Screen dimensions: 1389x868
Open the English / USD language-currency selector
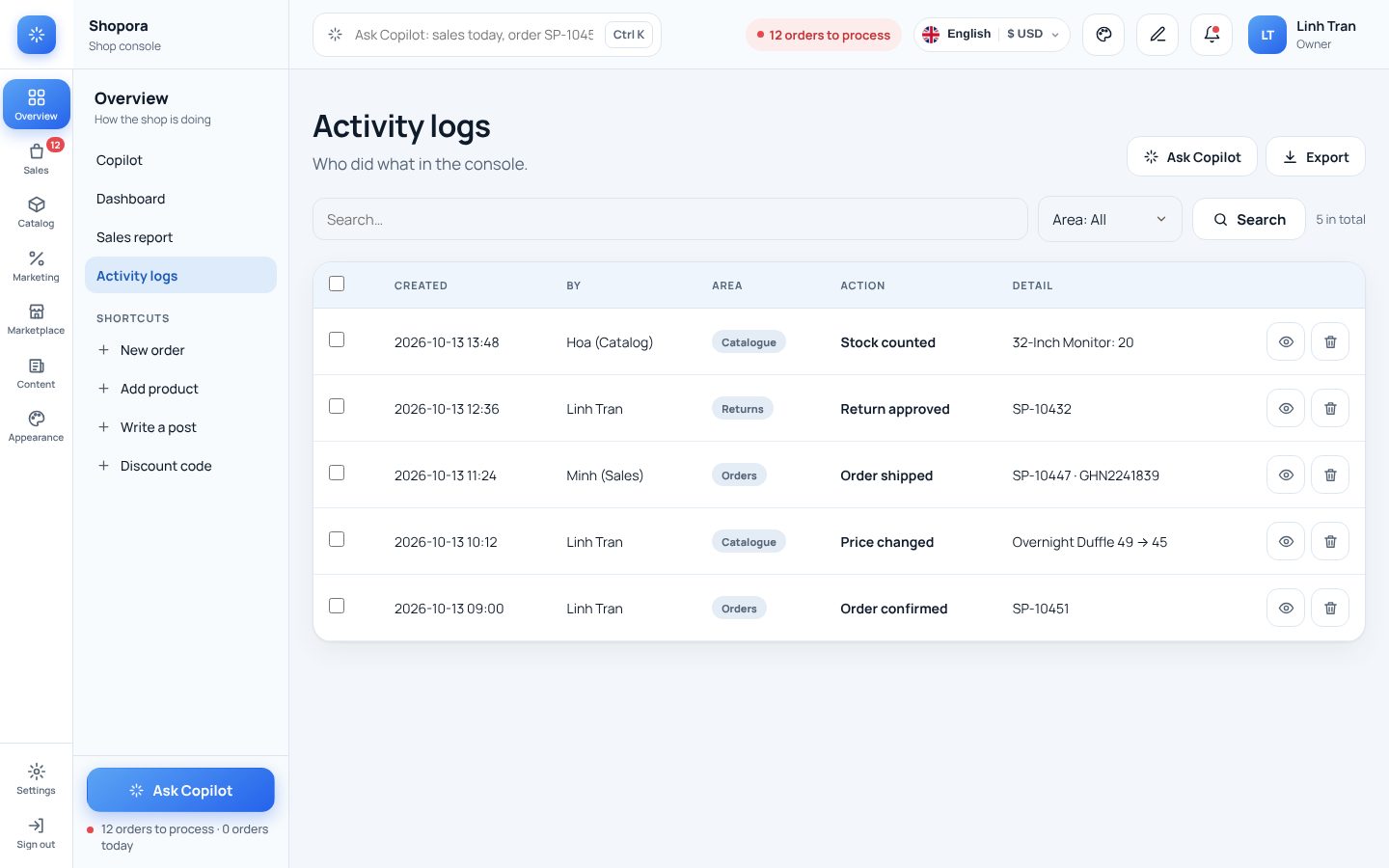point(992,35)
